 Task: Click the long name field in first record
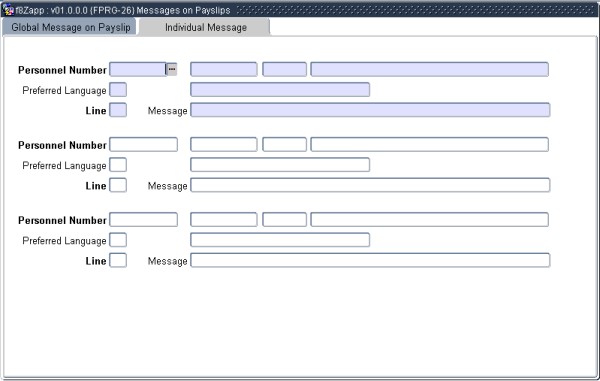pyautogui.click(x=430, y=69)
